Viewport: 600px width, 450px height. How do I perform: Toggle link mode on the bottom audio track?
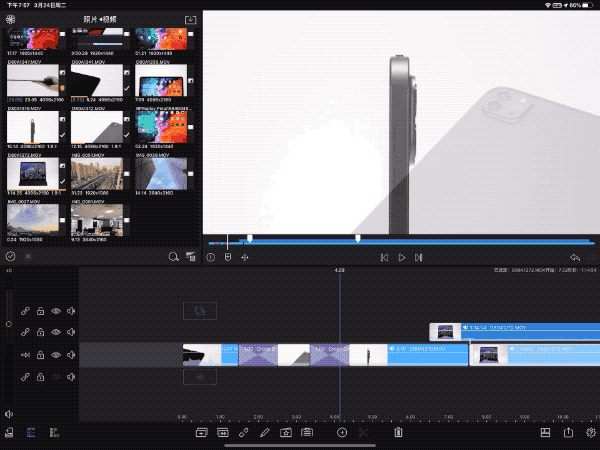click(x=25, y=377)
